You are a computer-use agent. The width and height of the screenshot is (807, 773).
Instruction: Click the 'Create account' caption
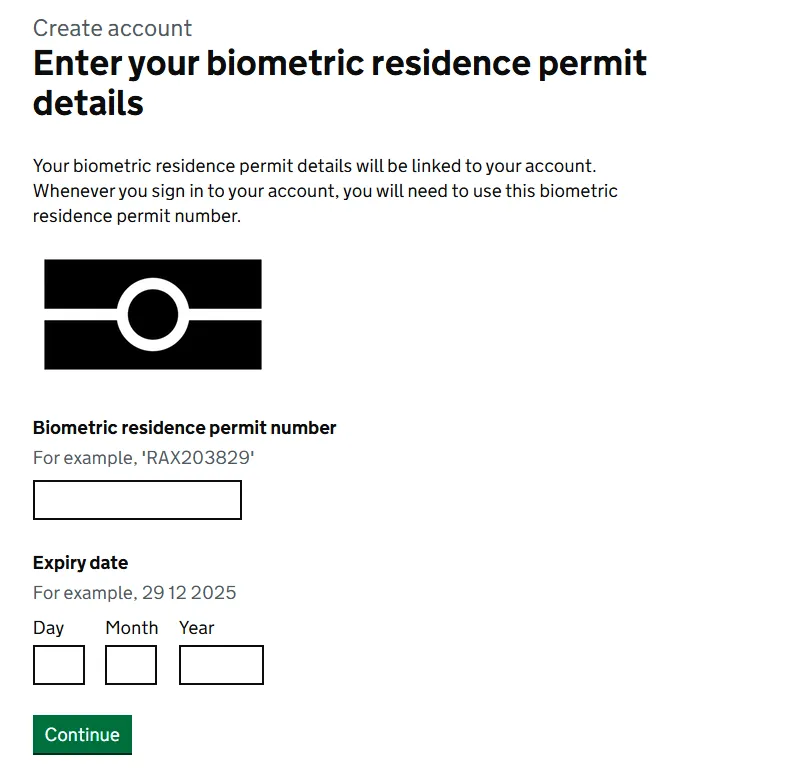point(112,28)
